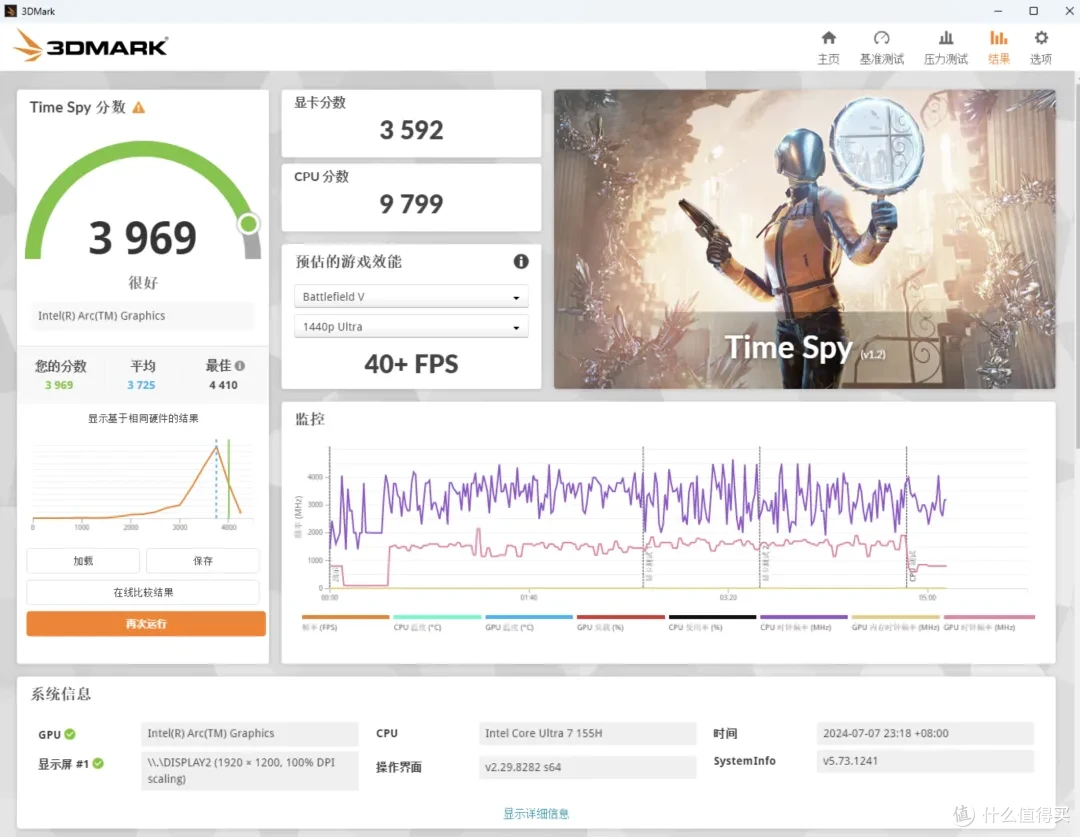1080x837 pixels.
Task: Click the Time Spy benchmark image
Action: 804,239
